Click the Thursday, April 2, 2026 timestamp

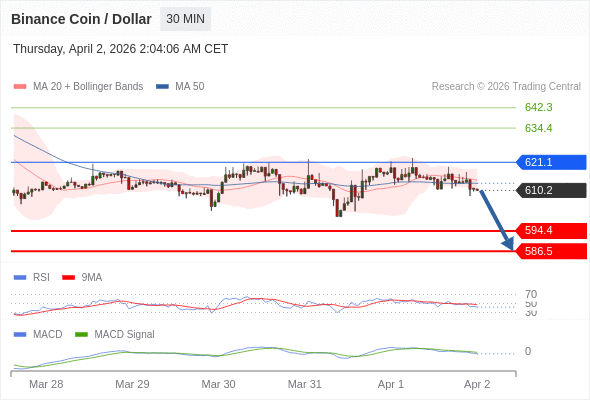120,49
